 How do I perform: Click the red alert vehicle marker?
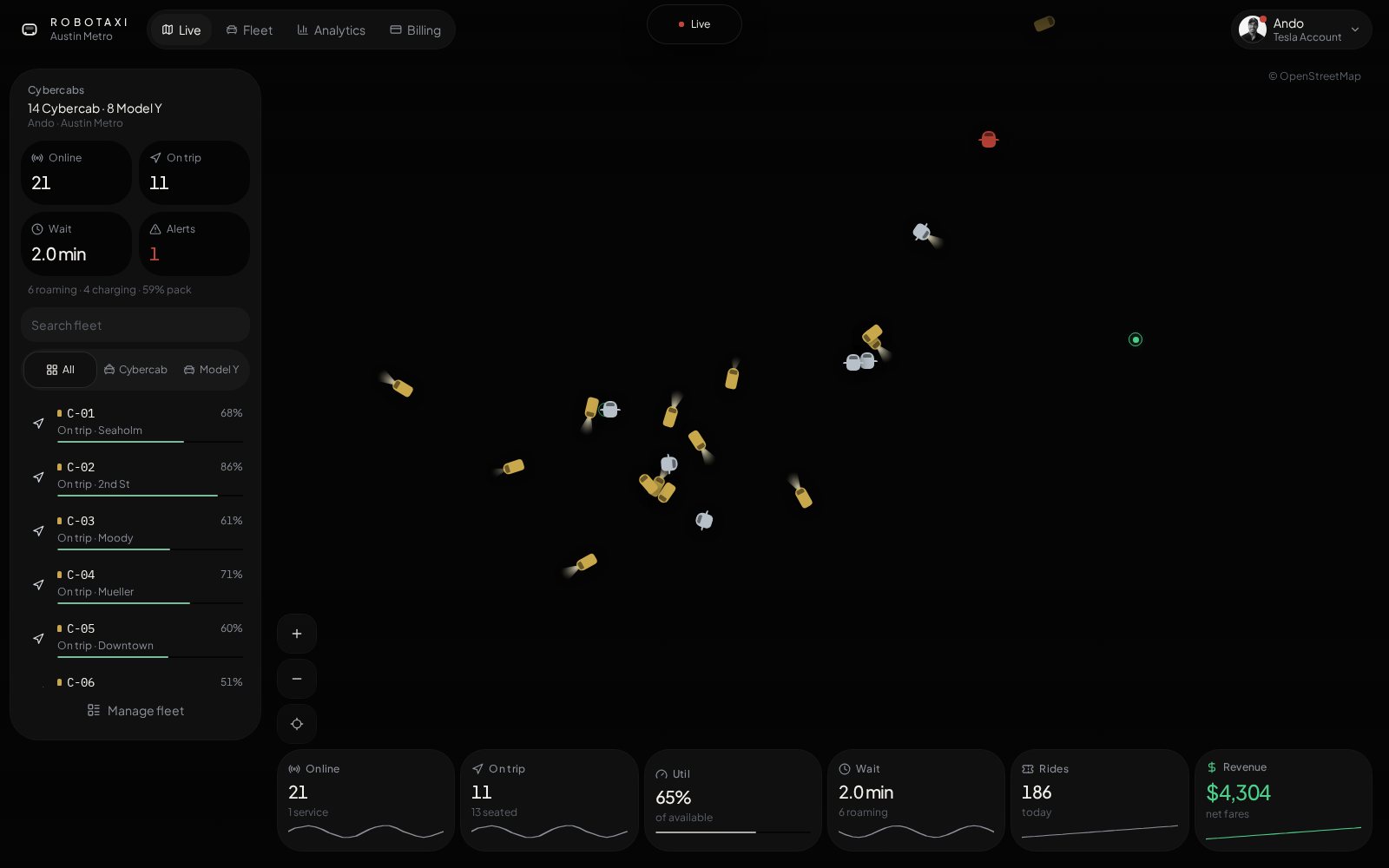click(x=988, y=139)
